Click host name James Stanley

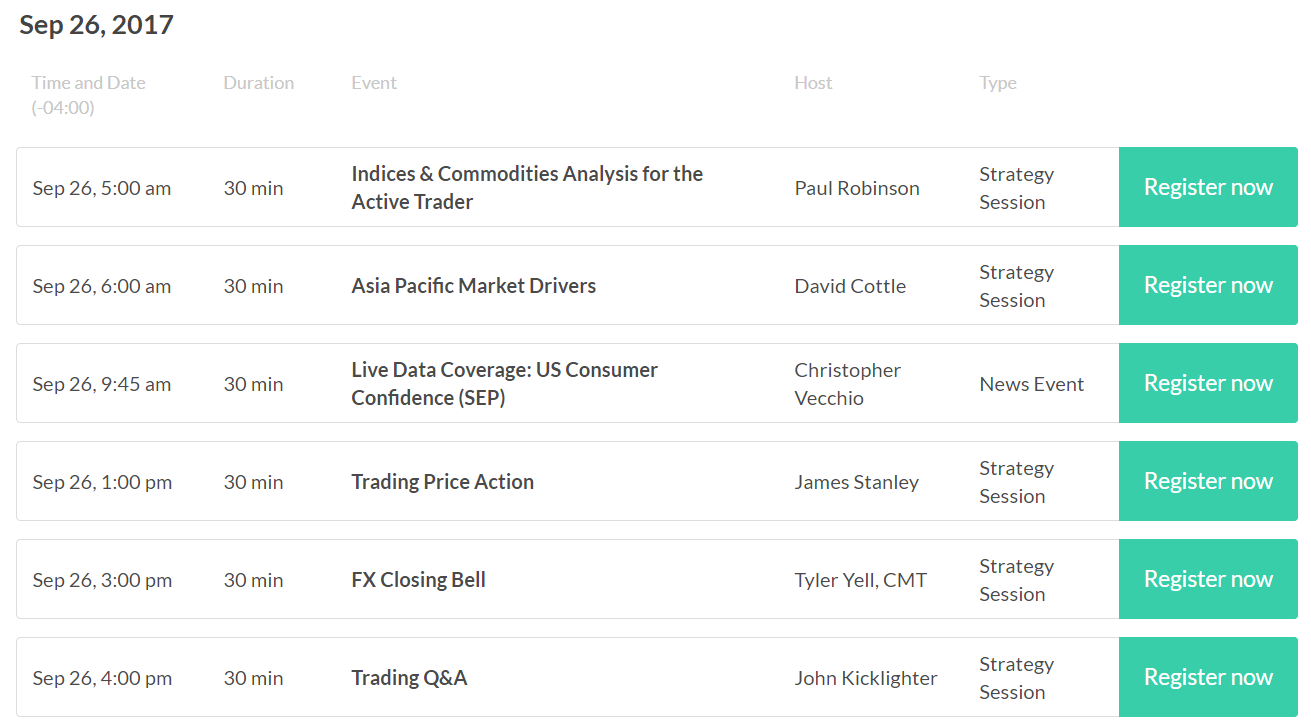pyautogui.click(x=856, y=482)
